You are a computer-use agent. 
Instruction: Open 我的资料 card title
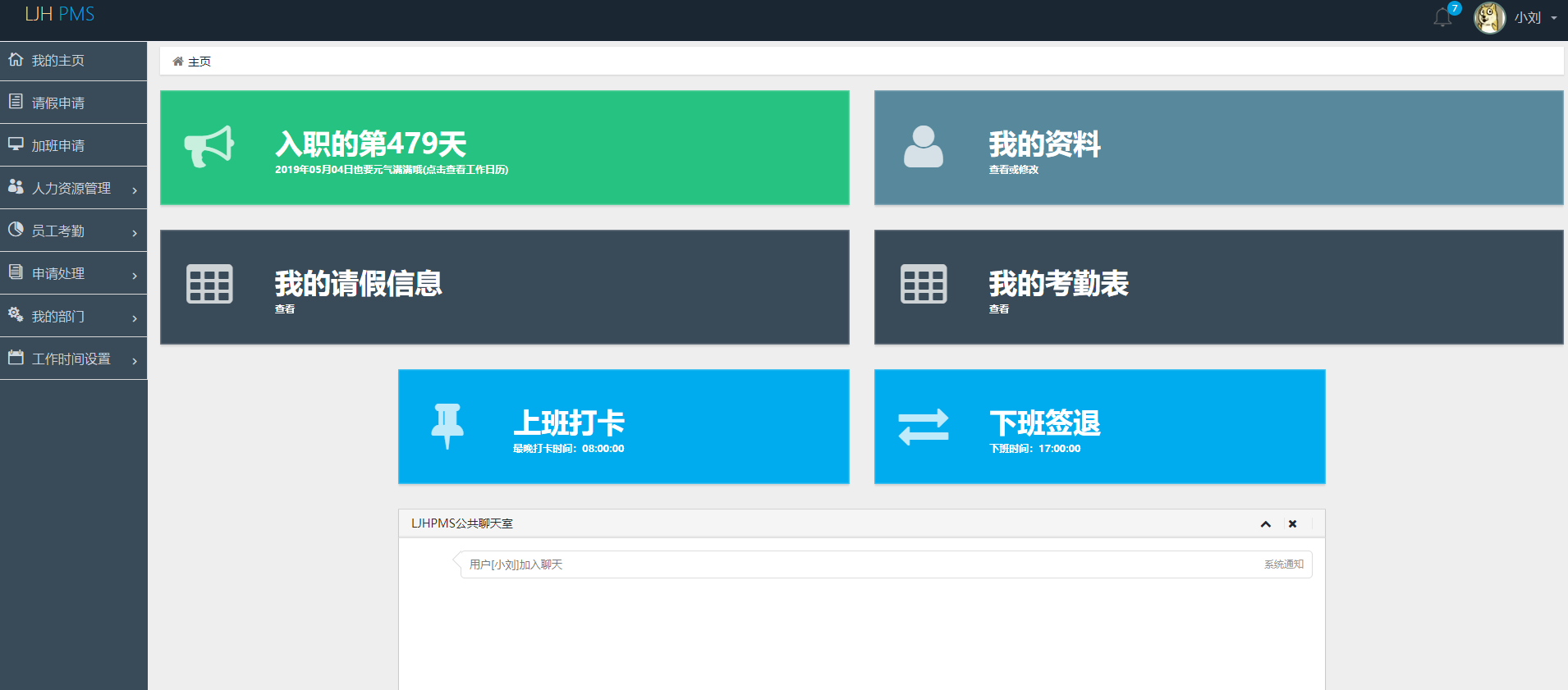click(1044, 144)
